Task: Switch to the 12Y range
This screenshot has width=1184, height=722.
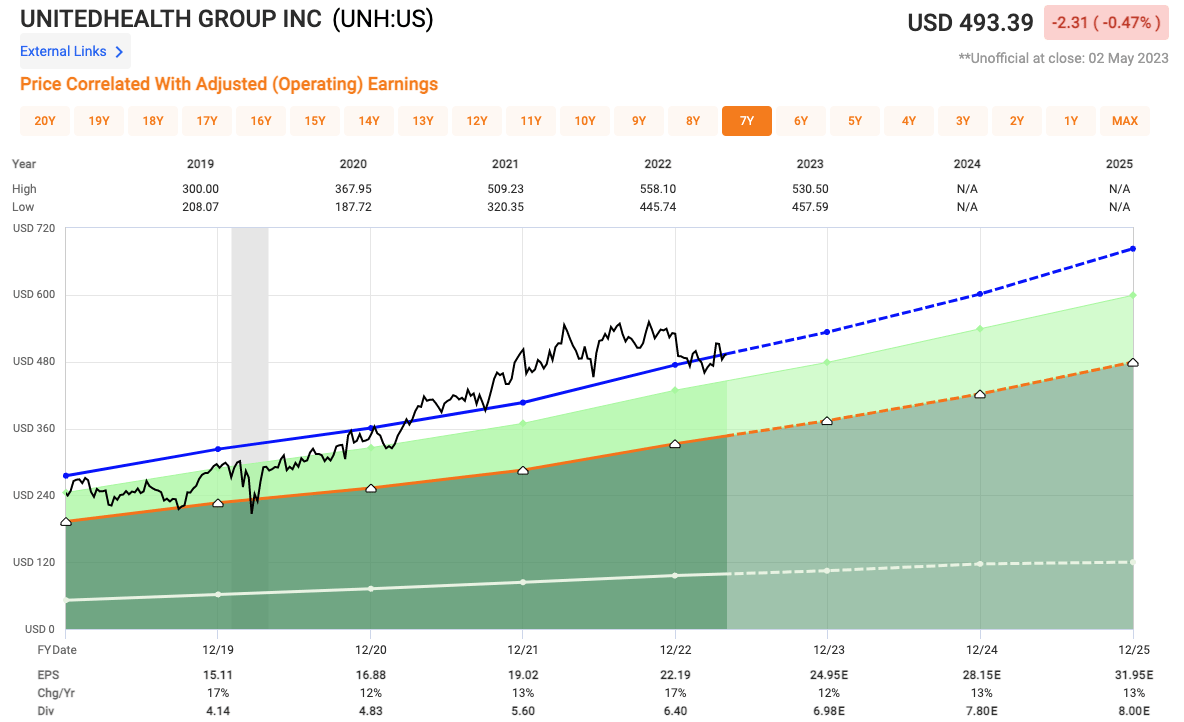Action: (x=477, y=121)
